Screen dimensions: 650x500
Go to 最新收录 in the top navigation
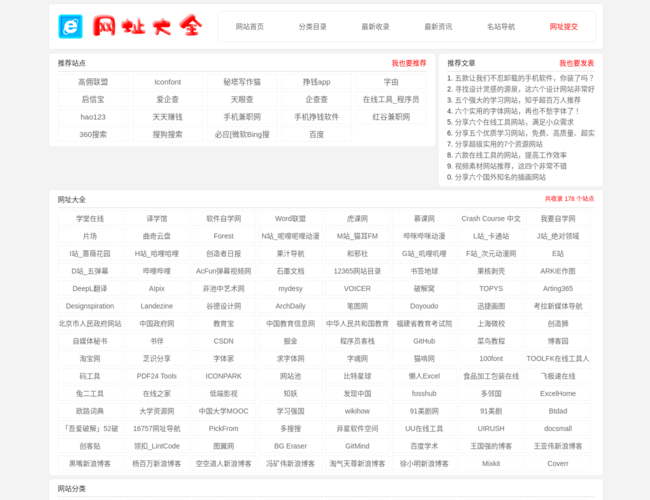[x=375, y=27]
